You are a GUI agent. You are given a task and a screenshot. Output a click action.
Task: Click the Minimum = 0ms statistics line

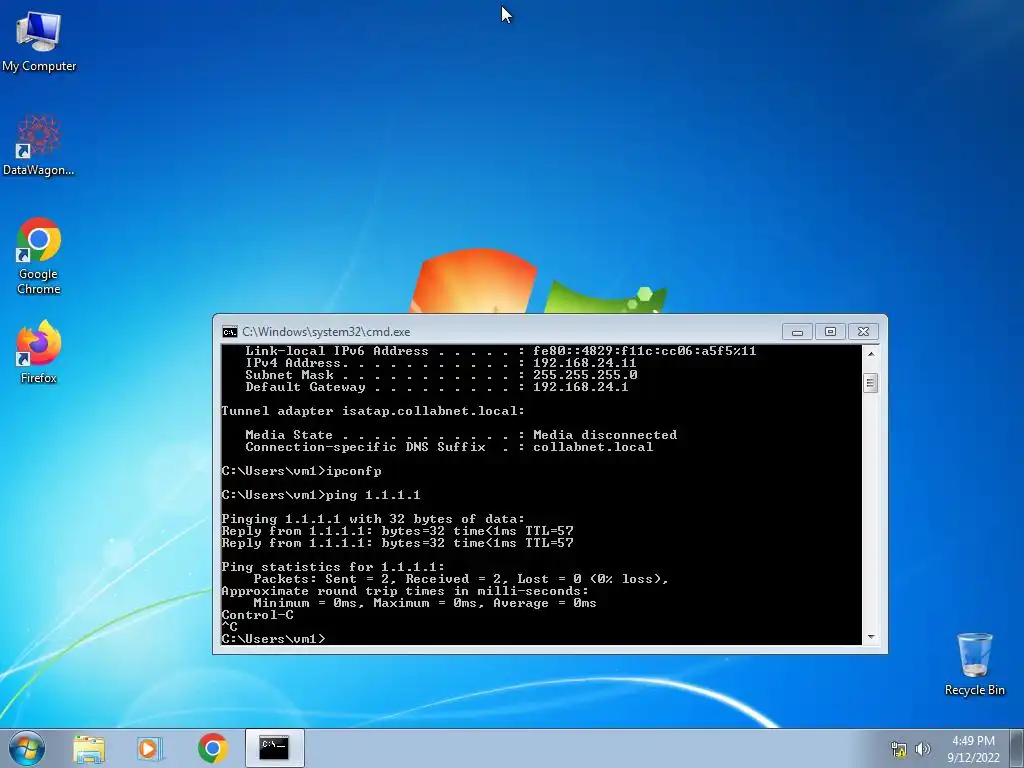click(x=424, y=603)
